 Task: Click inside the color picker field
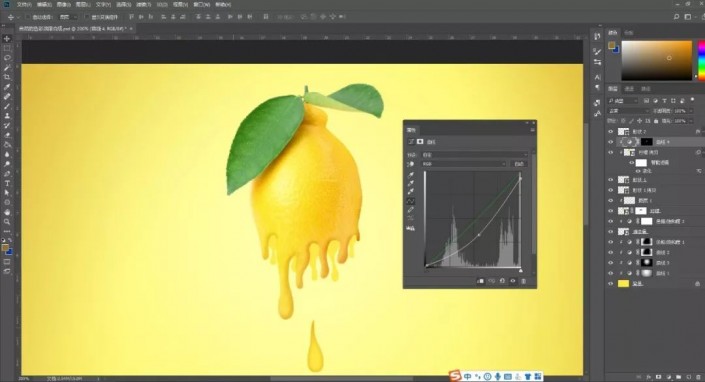click(x=657, y=61)
